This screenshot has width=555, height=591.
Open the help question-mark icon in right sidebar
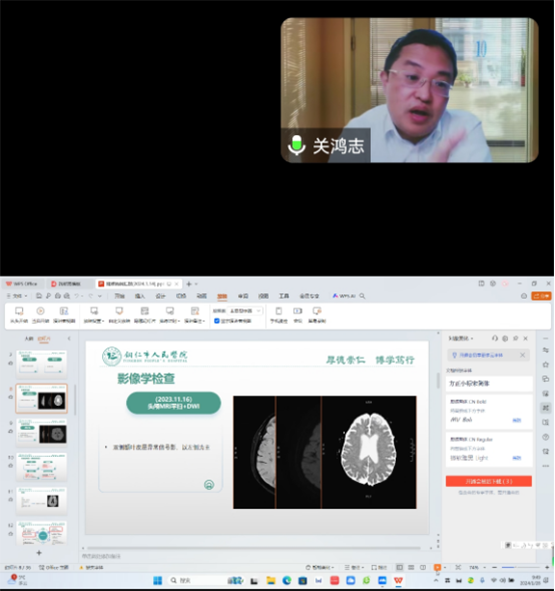pyautogui.click(x=545, y=437)
